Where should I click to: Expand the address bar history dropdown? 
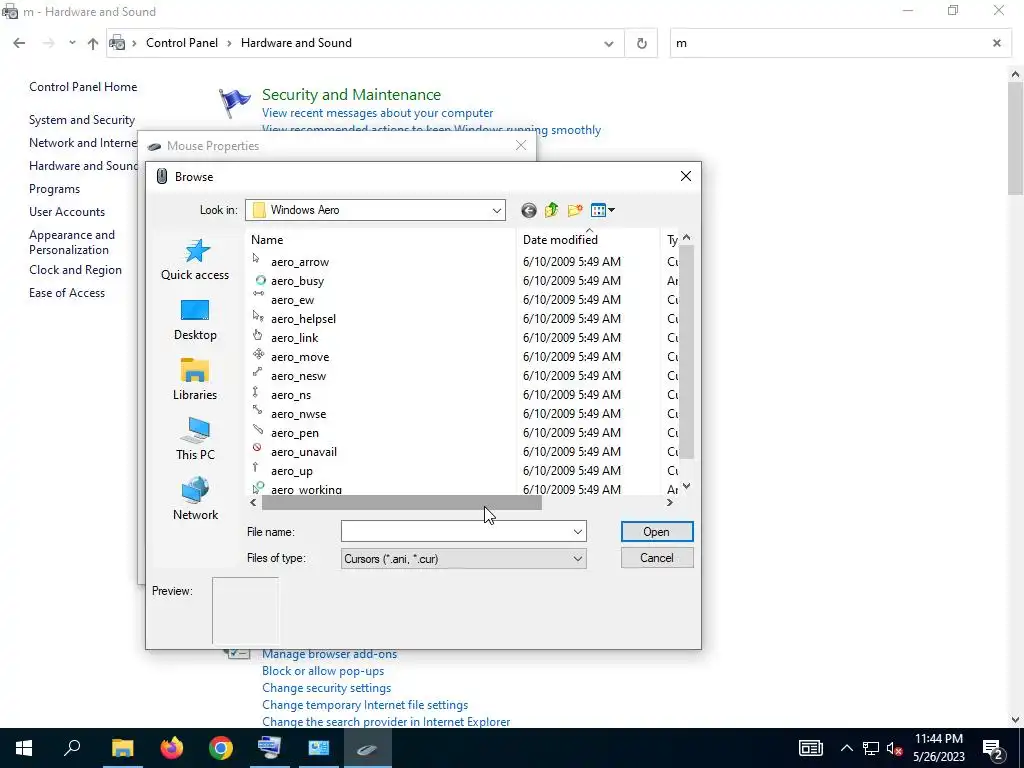609,44
